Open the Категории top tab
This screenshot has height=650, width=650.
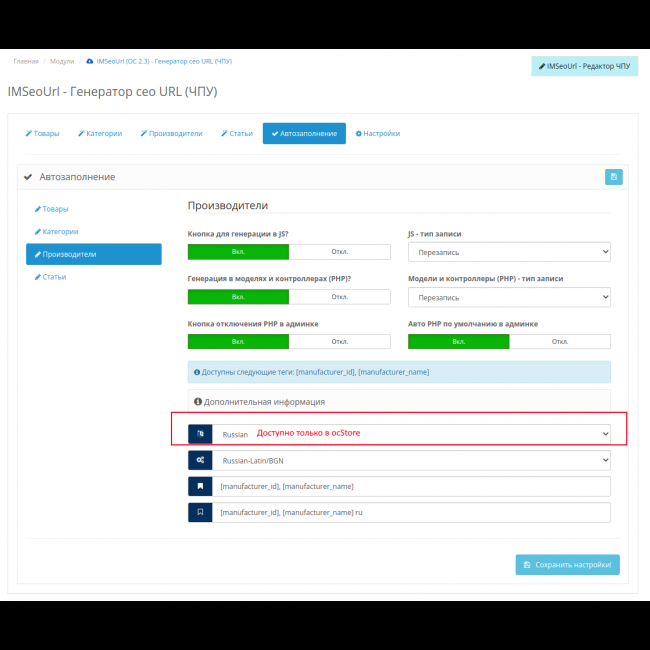click(99, 133)
